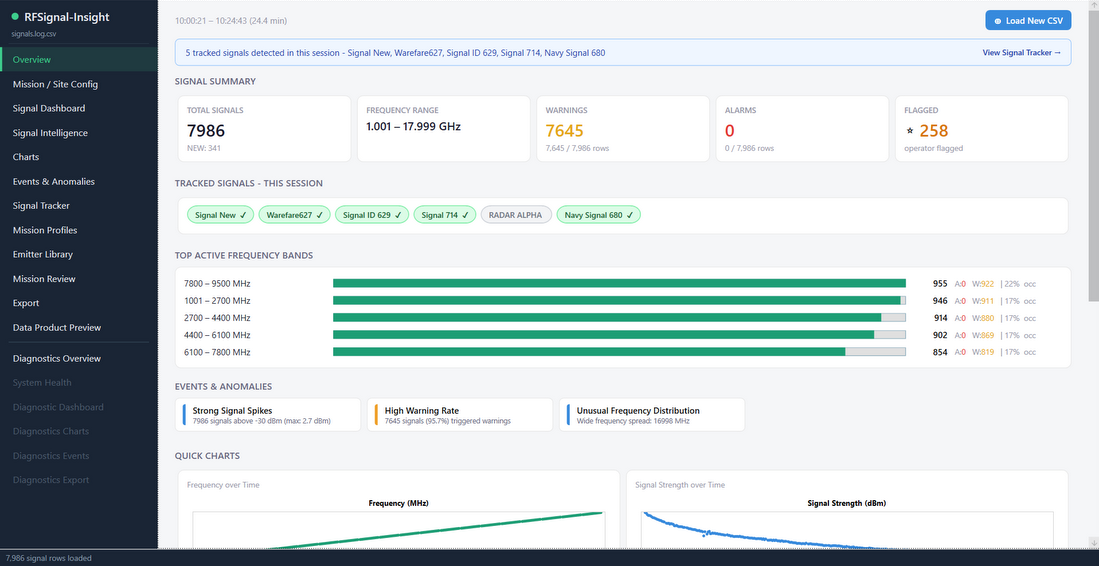Click the green status dot beside RFSignal-Insight
The image size is (1099, 566).
[15, 17]
